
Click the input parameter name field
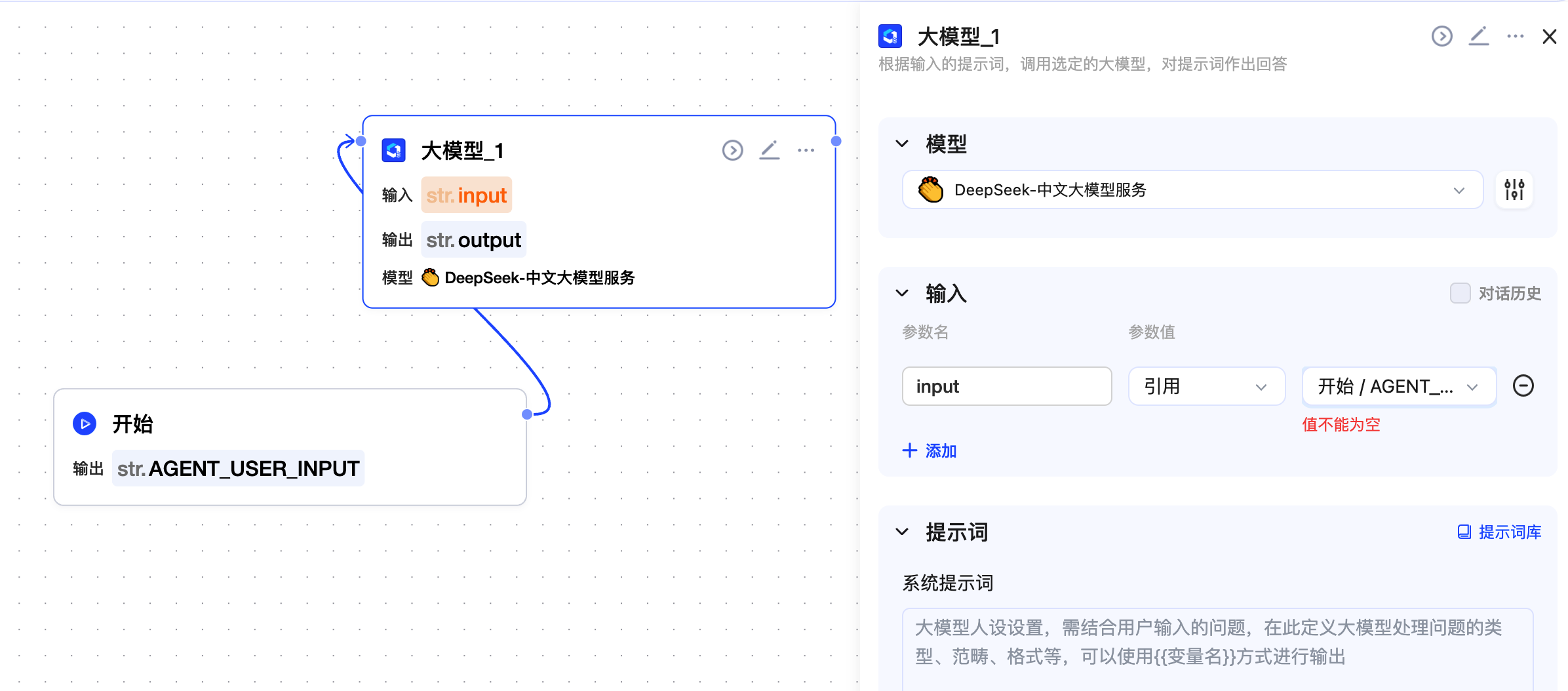point(1006,387)
